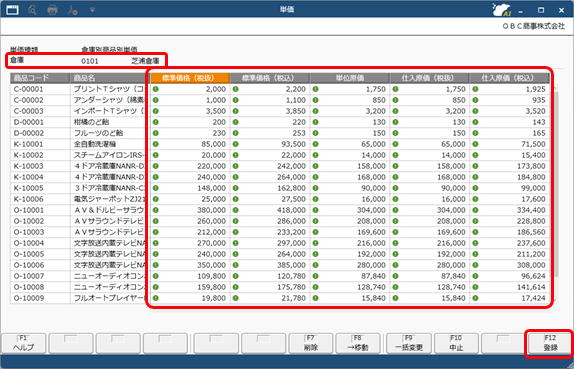
Task: Click green icon before 297,000 in row O-10004
Action: click(x=235, y=243)
